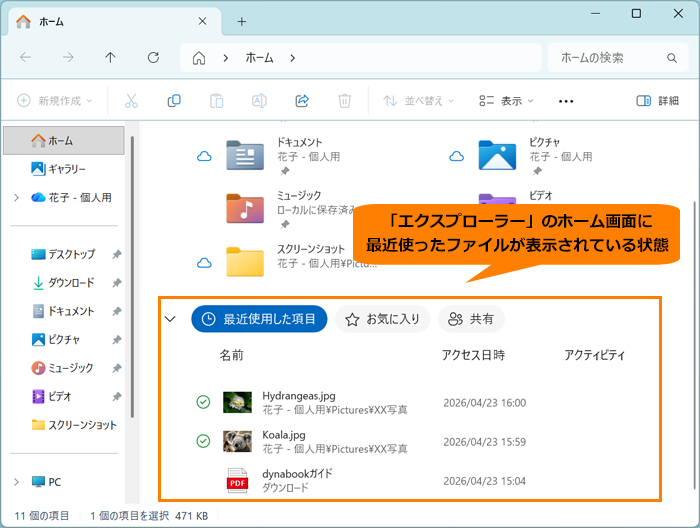Viewport: 700px width, 528px height.
Task: Sort by 名前 column header
Action: point(231,355)
